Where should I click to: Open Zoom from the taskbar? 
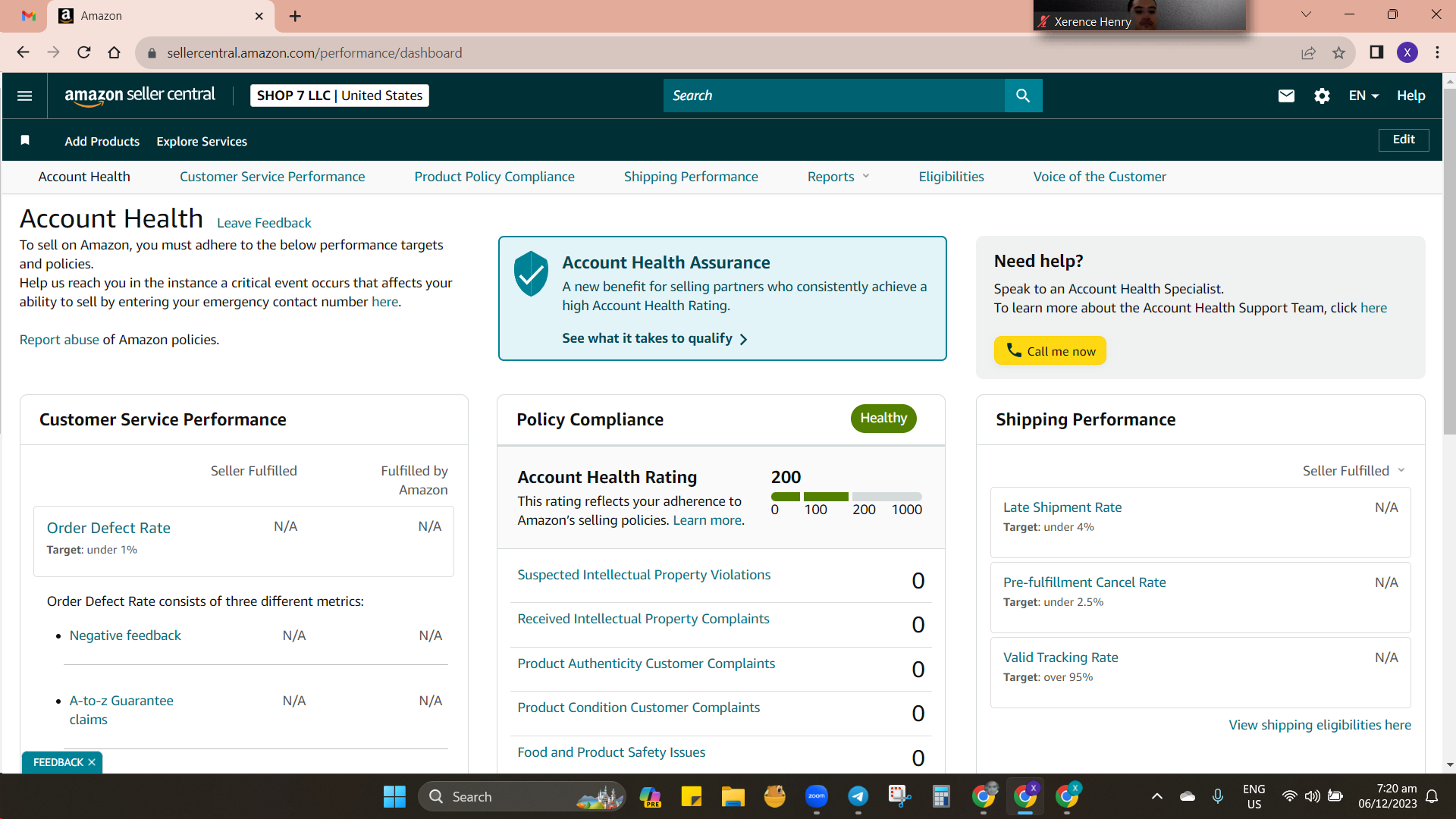click(817, 796)
